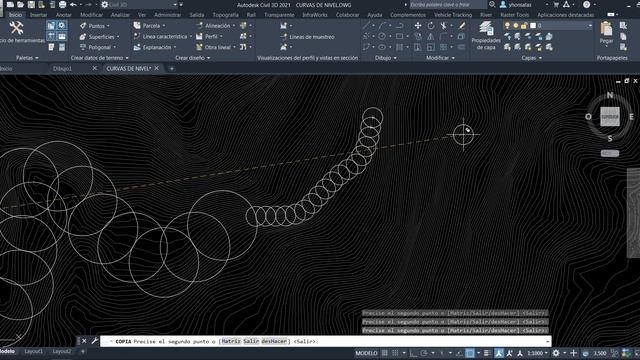Select the Line draw tool icon

pos(366,26)
